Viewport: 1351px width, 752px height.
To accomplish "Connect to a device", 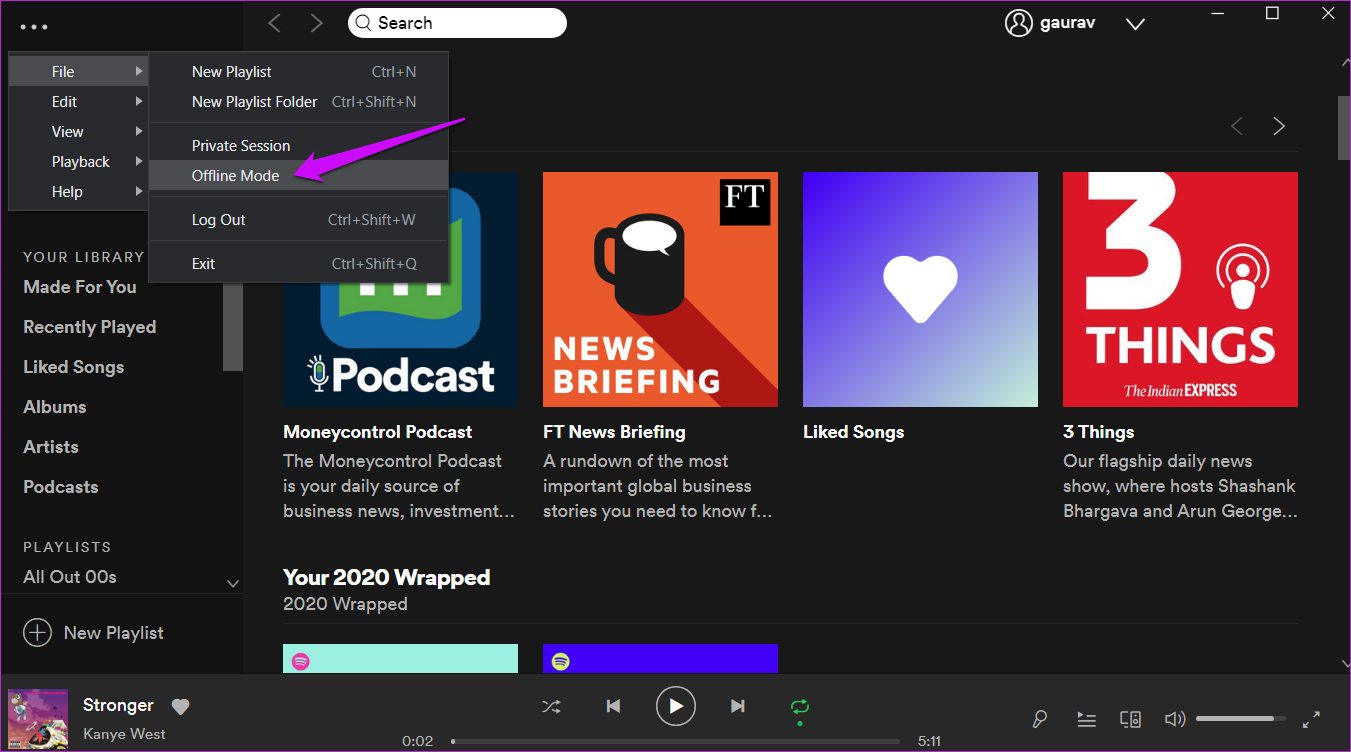I will click(1130, 719).
